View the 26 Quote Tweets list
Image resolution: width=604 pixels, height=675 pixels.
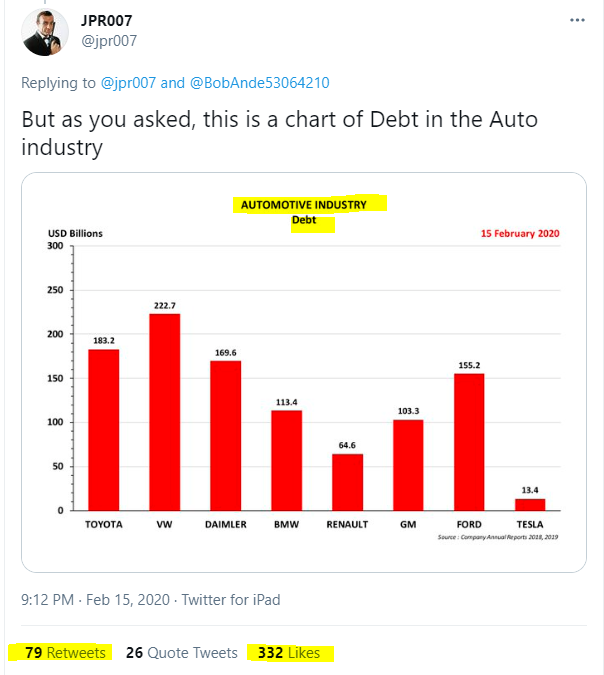(x=182, y=653)
